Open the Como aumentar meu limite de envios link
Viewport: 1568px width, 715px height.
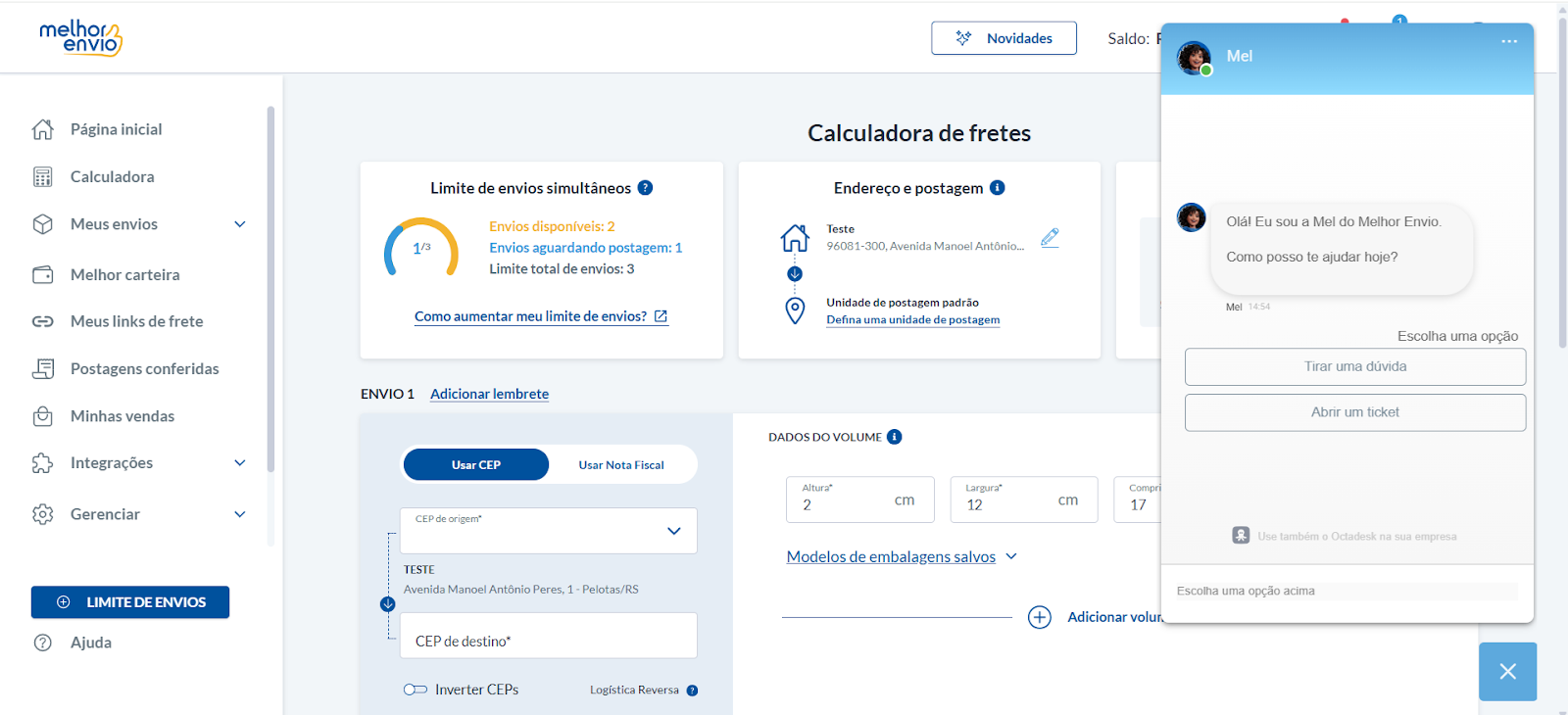tap(541, 316)
